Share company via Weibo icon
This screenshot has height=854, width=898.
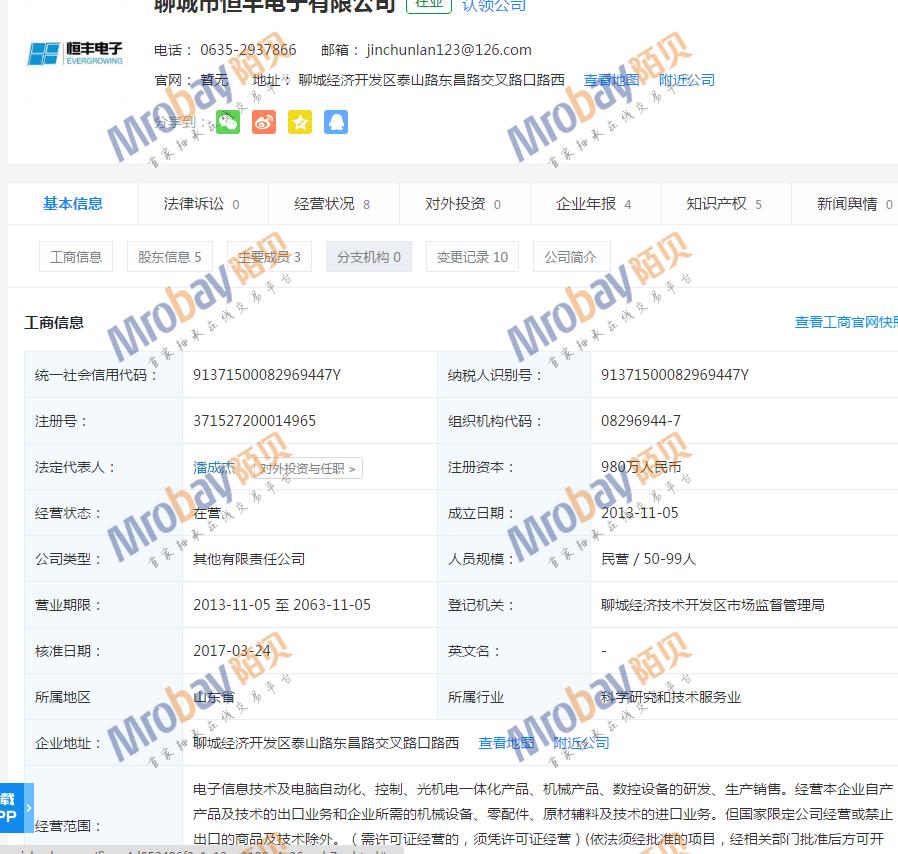[x=264, y=122]
